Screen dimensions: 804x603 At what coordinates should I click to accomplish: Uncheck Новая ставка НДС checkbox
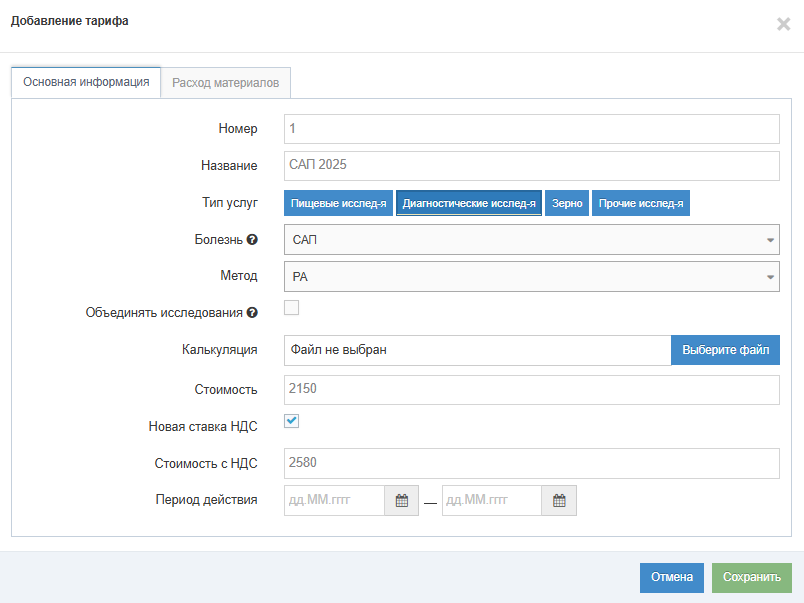pos(292,421)
